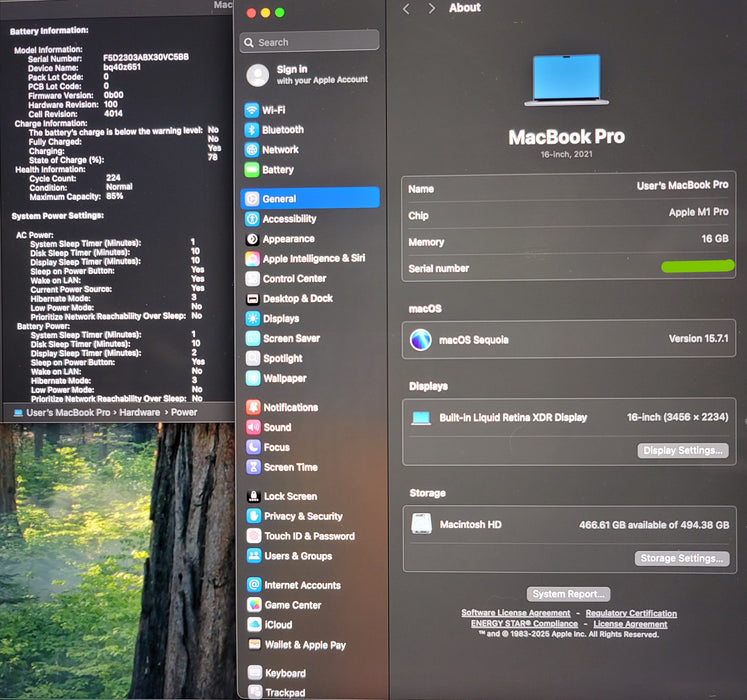Click the macOS Sequoia logo icon
747x700 pixels.
click(x=421, y=340)
